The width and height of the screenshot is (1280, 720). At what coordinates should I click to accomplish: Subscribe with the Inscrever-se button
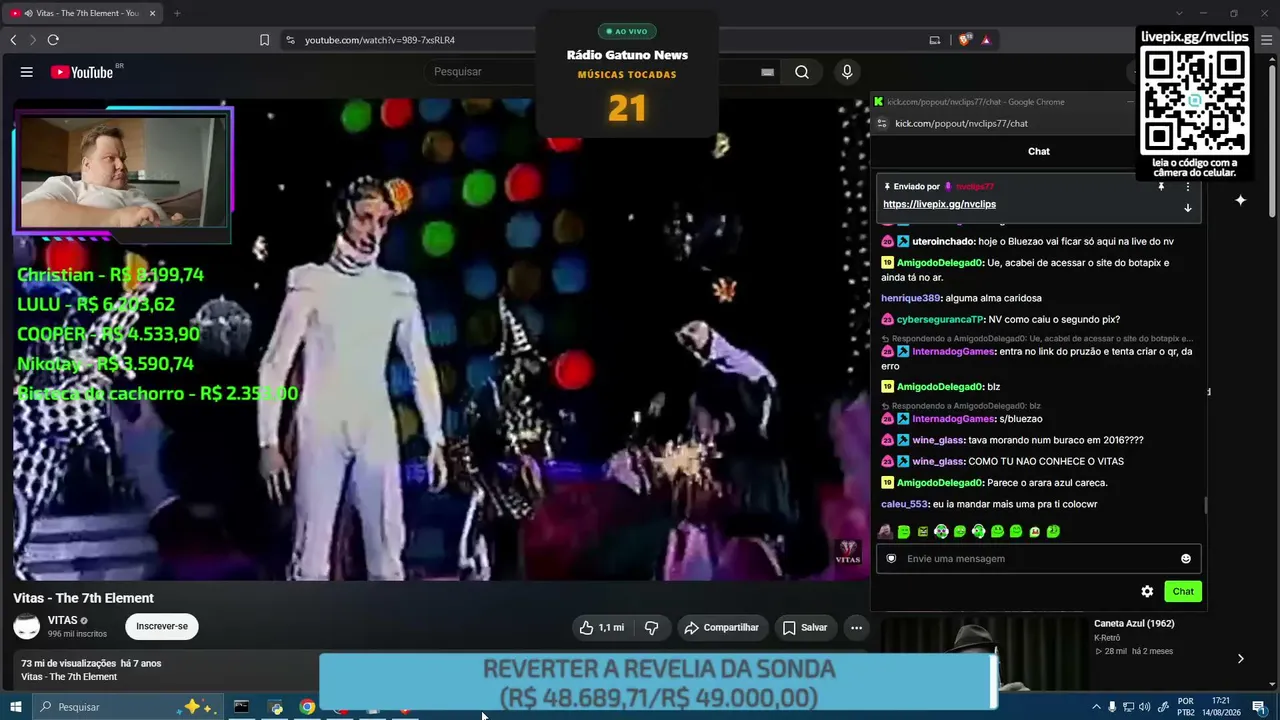click(162, 627)
